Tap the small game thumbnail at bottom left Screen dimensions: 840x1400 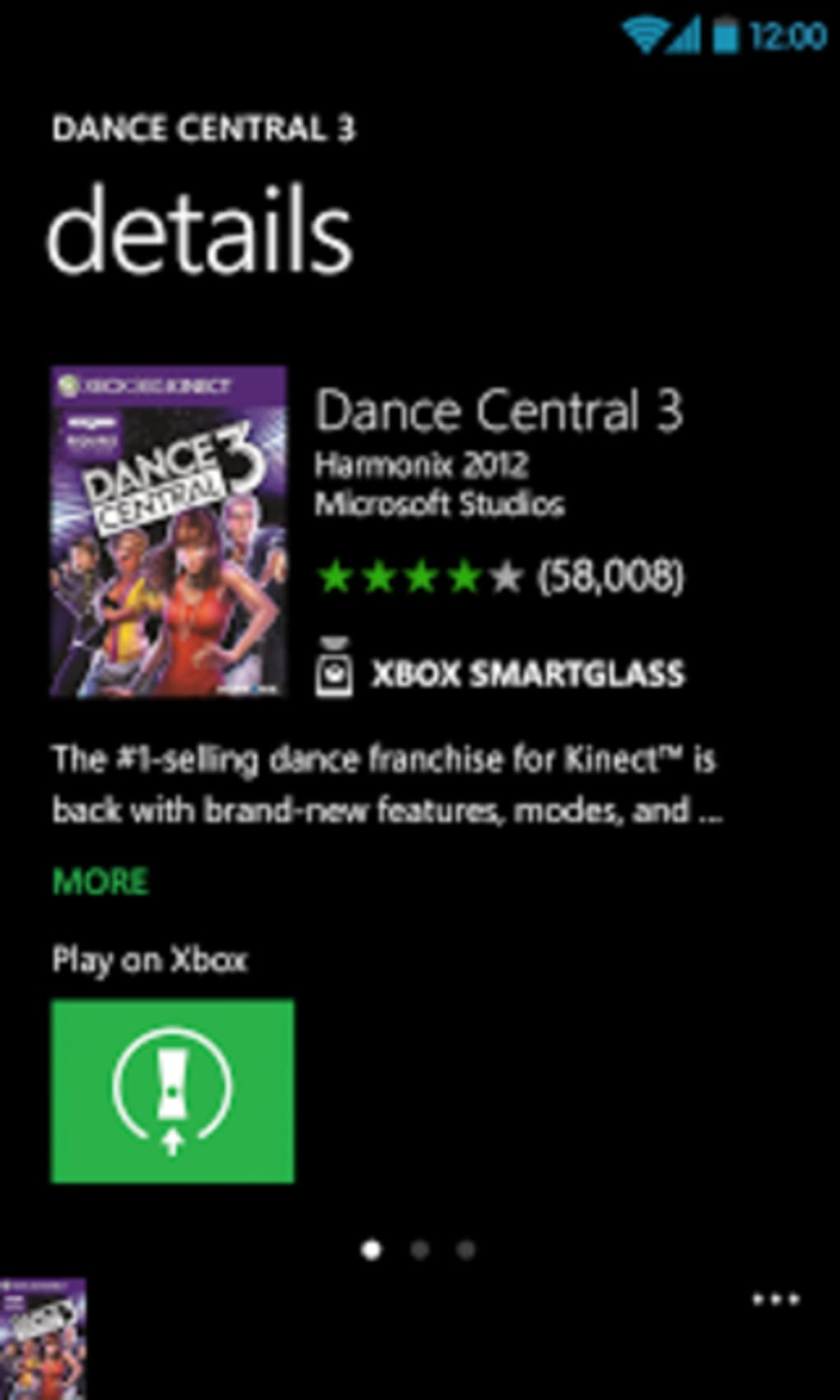[43, 1339]
